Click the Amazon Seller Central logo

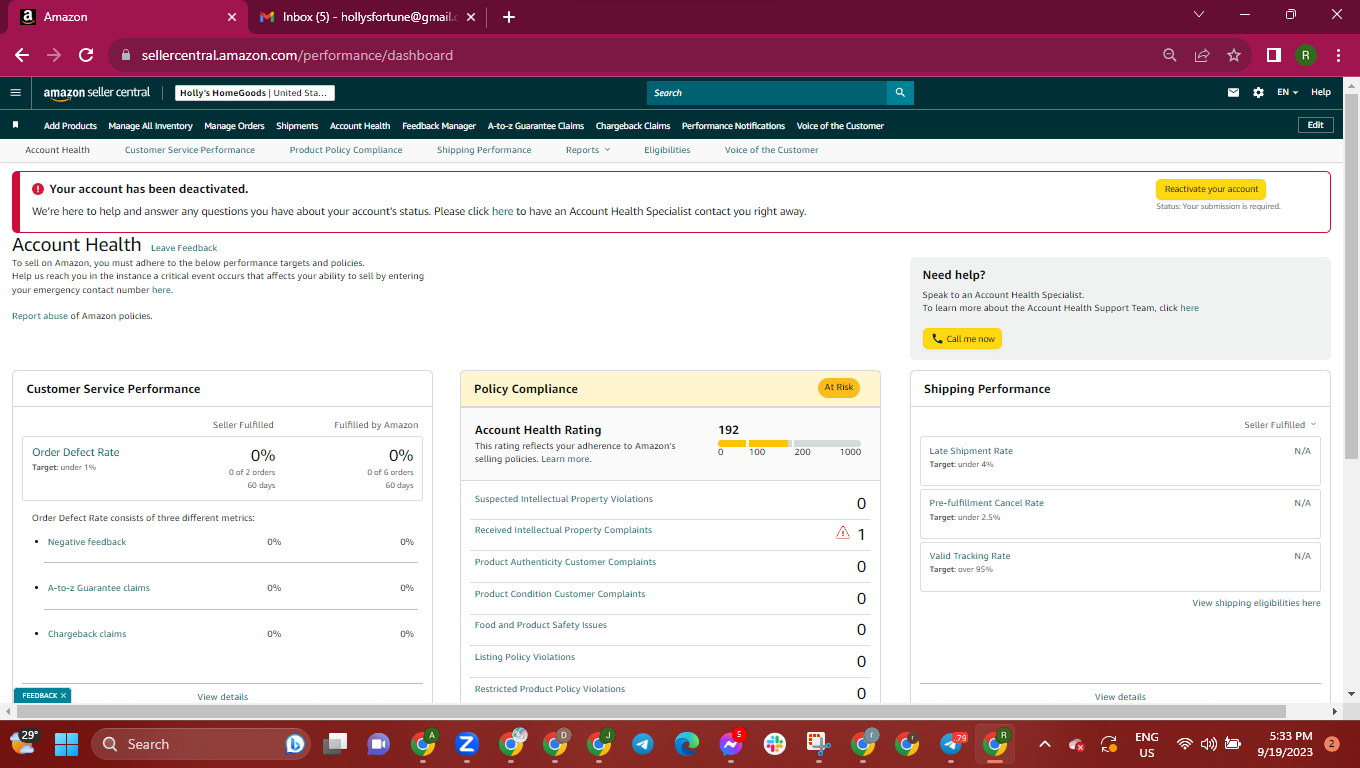tap(96, 92)
